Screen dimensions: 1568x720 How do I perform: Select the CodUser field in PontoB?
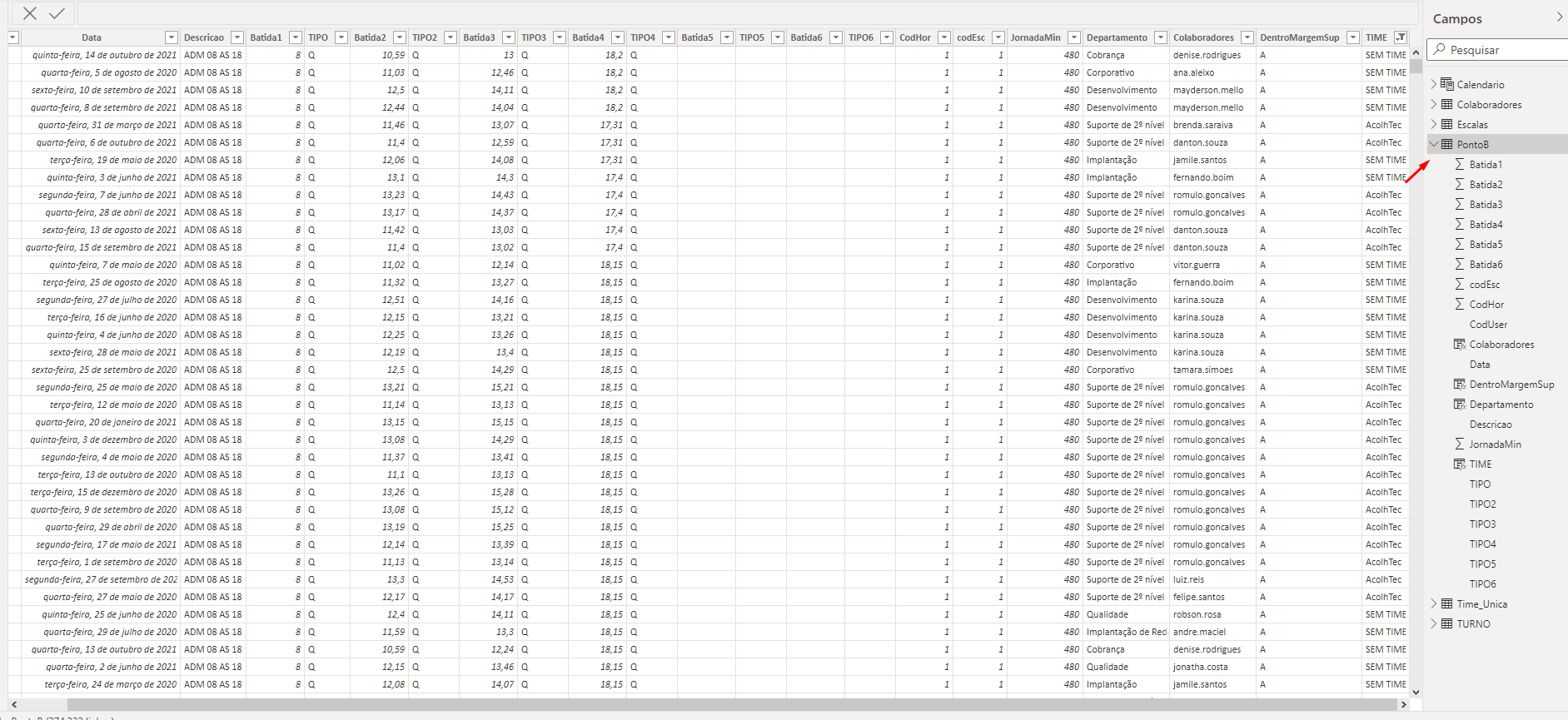point(1488,324)
